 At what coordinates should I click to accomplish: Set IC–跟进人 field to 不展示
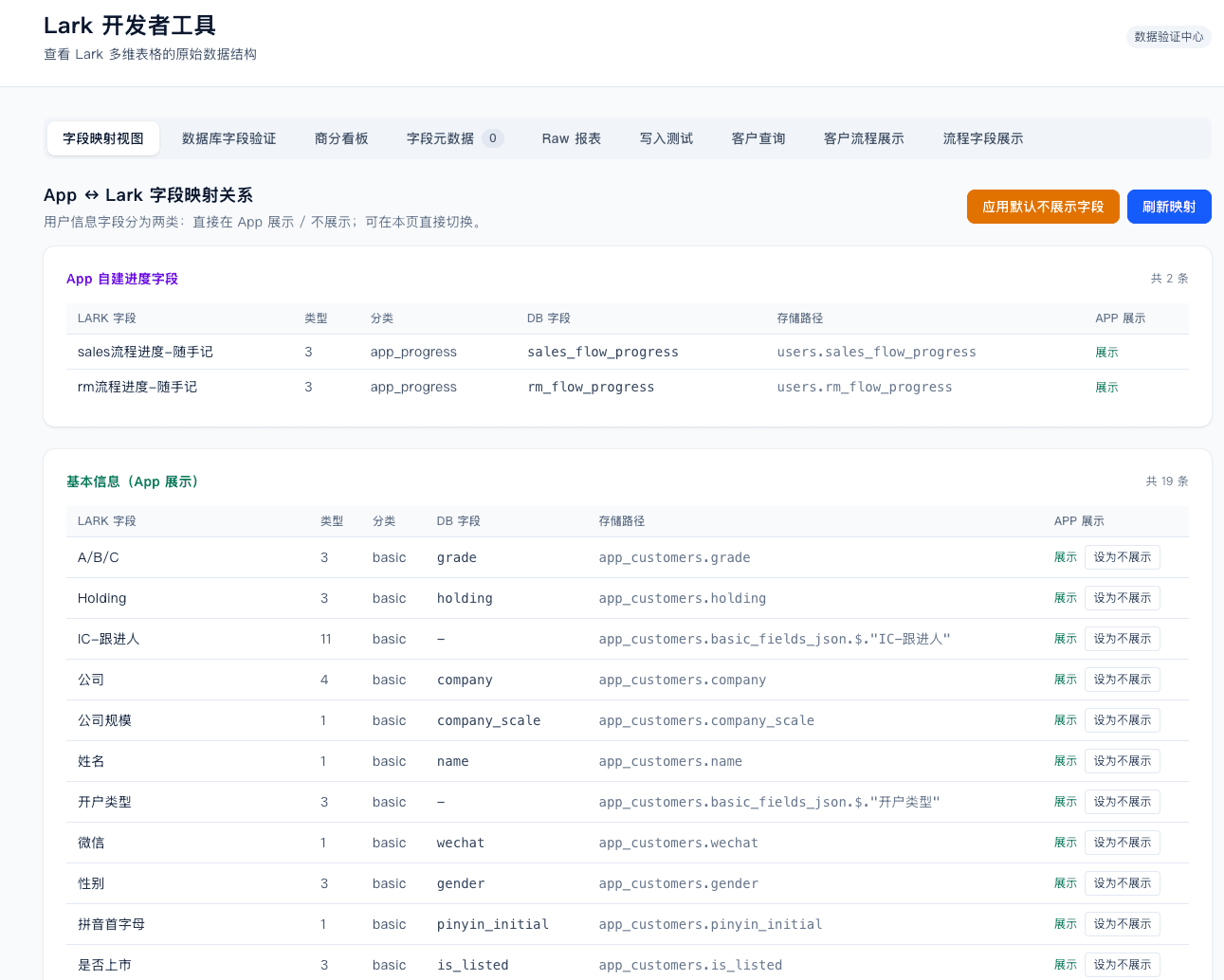1123,639
